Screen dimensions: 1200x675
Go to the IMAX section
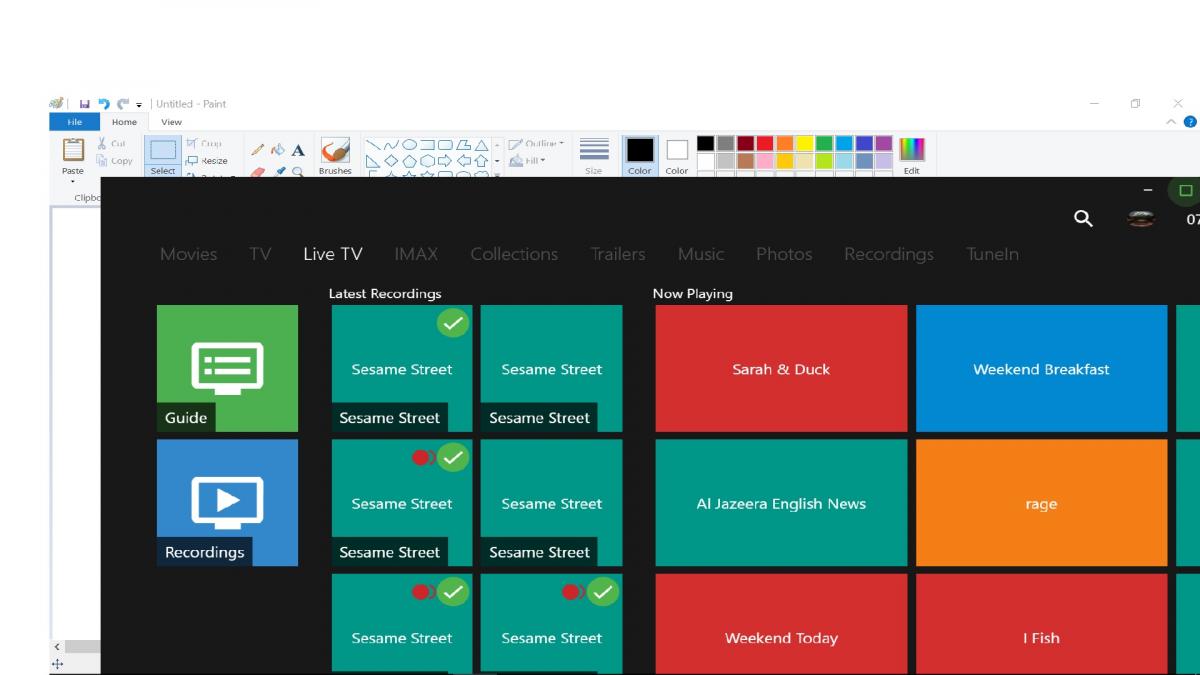[416, 254]
